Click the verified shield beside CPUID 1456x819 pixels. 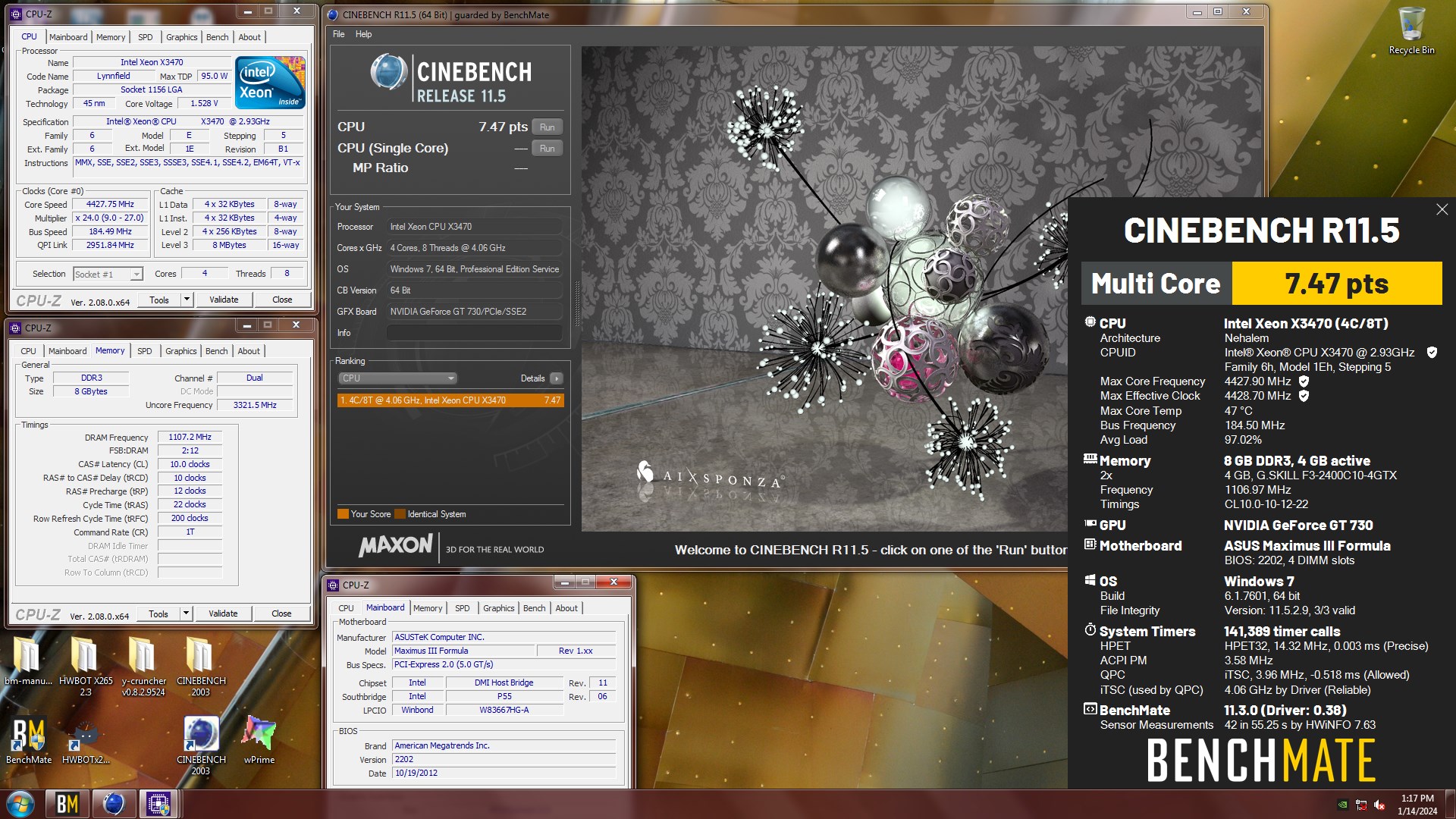1432,353
